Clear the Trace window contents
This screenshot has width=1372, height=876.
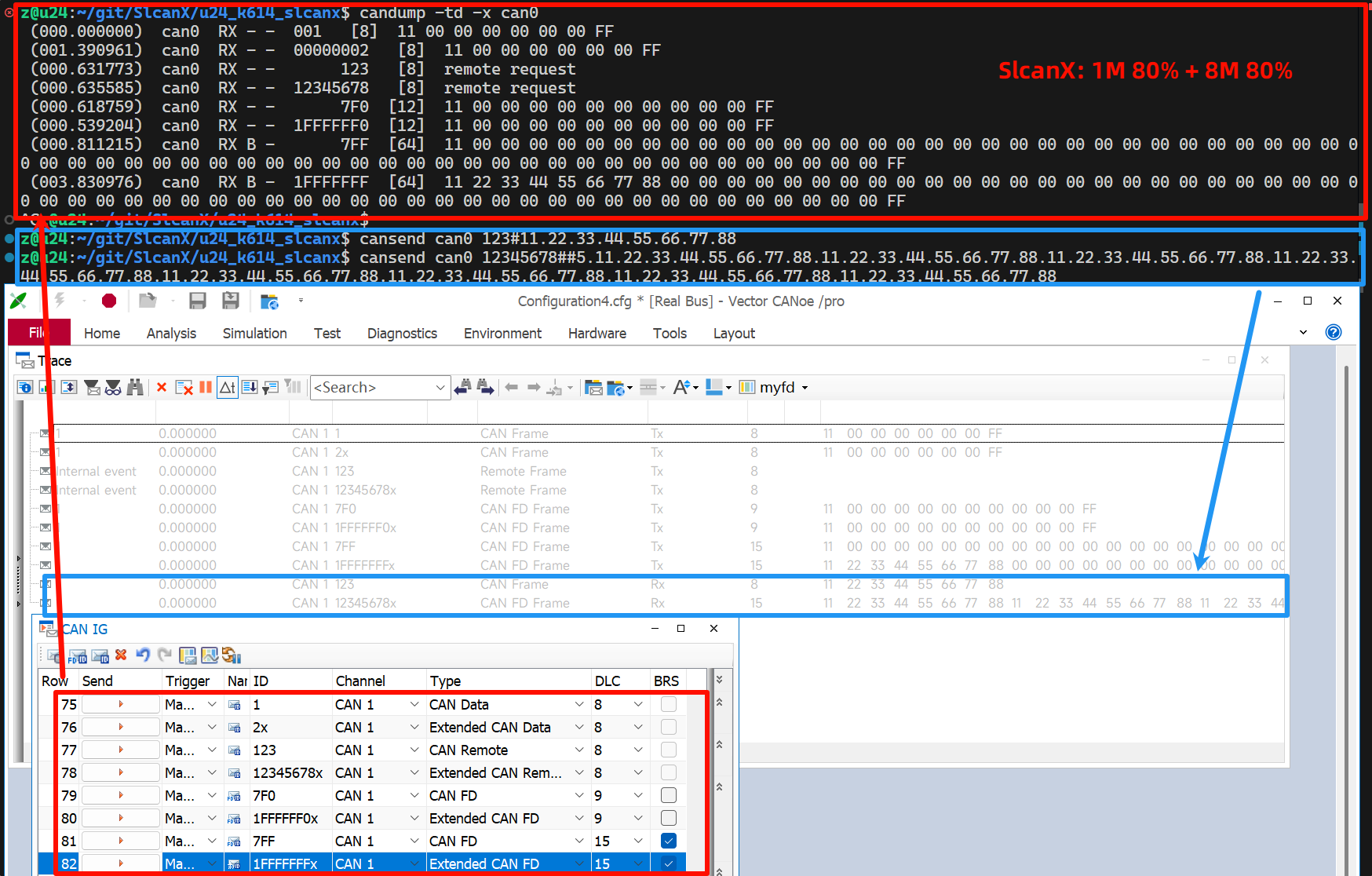(x=184, y=387)
